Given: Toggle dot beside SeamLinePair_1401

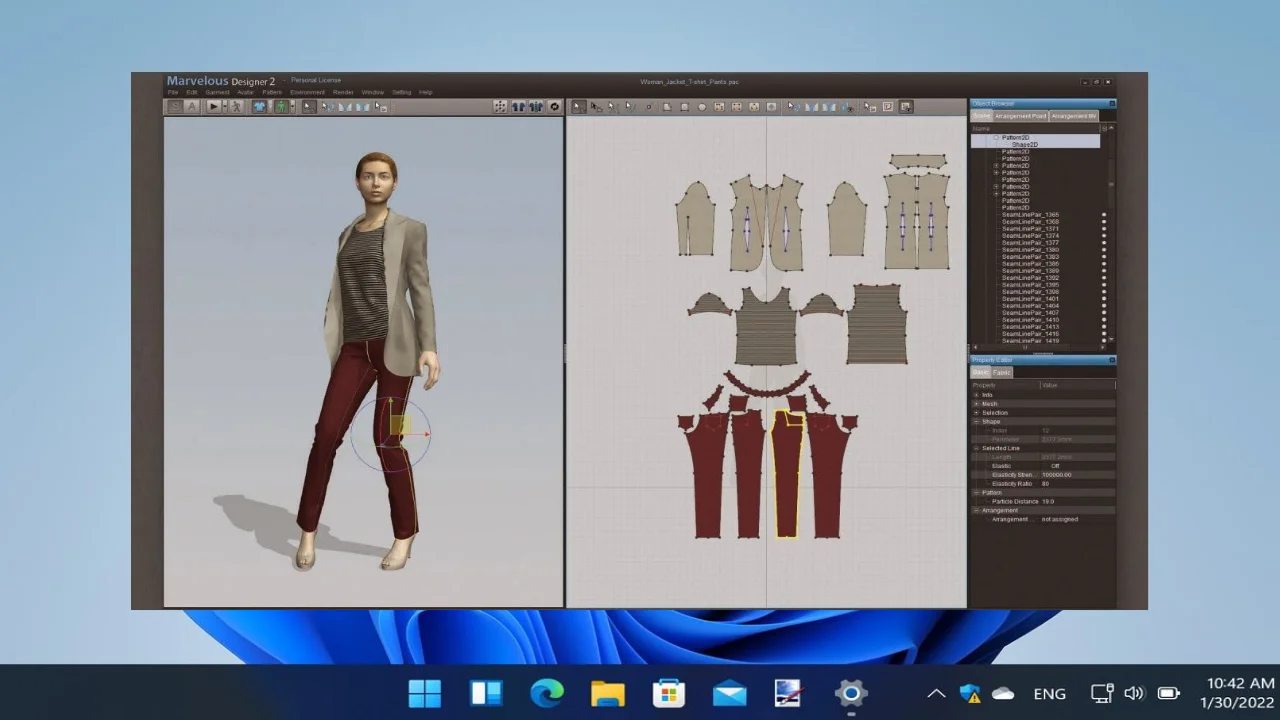Looking at the screenshot, I should pos(1104,298).
